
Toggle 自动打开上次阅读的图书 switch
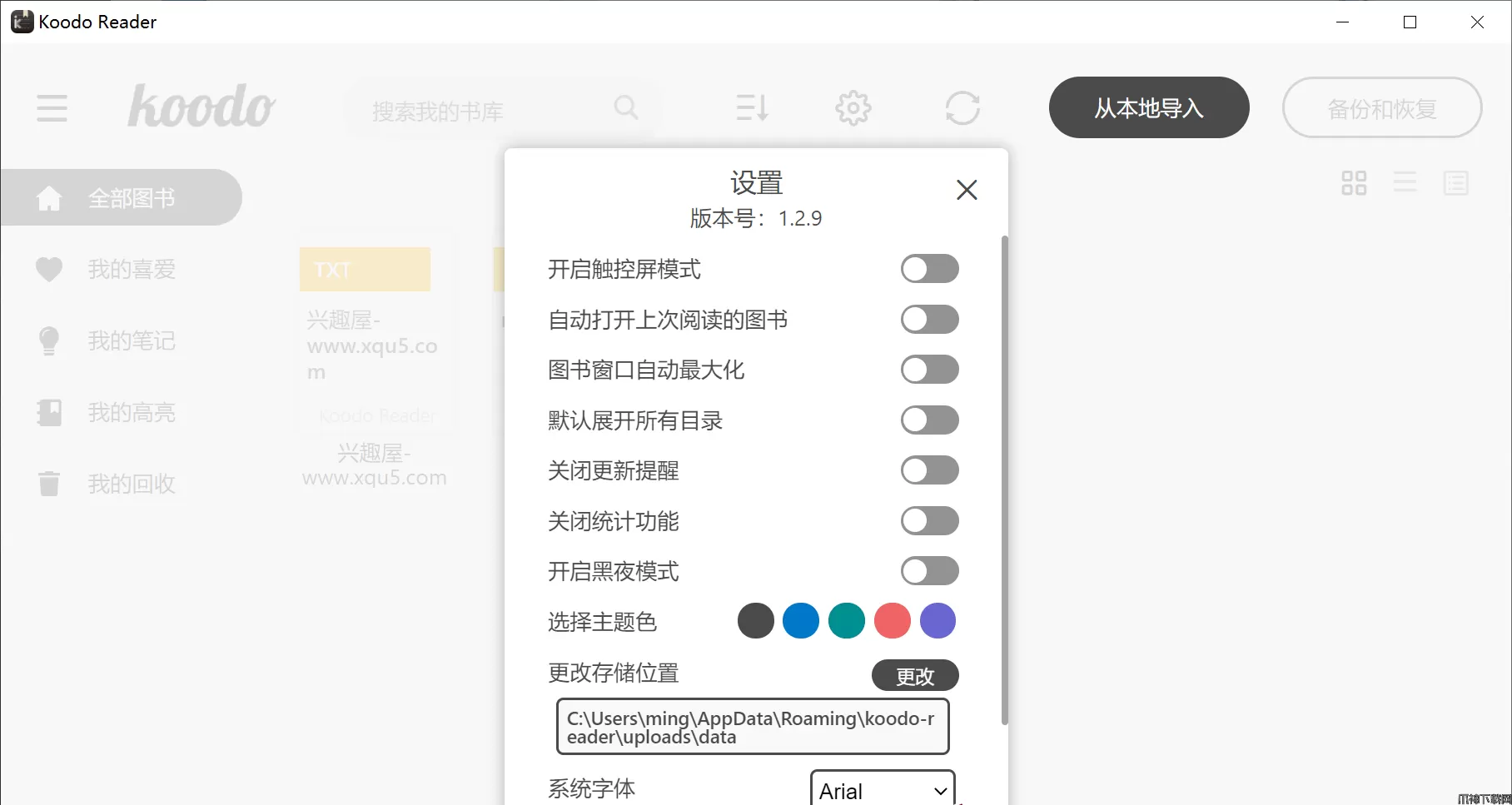pyautogui.click(x=929, y=320)
